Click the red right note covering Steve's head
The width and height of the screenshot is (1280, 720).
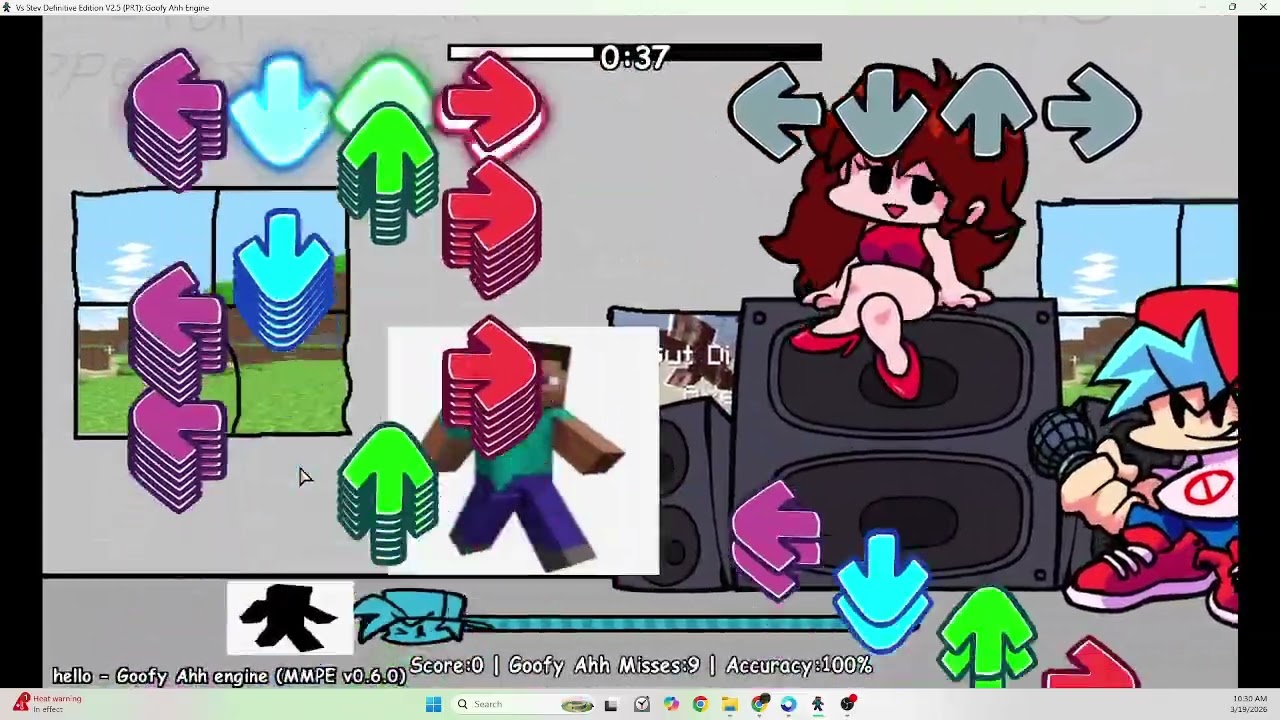point(490,388)
